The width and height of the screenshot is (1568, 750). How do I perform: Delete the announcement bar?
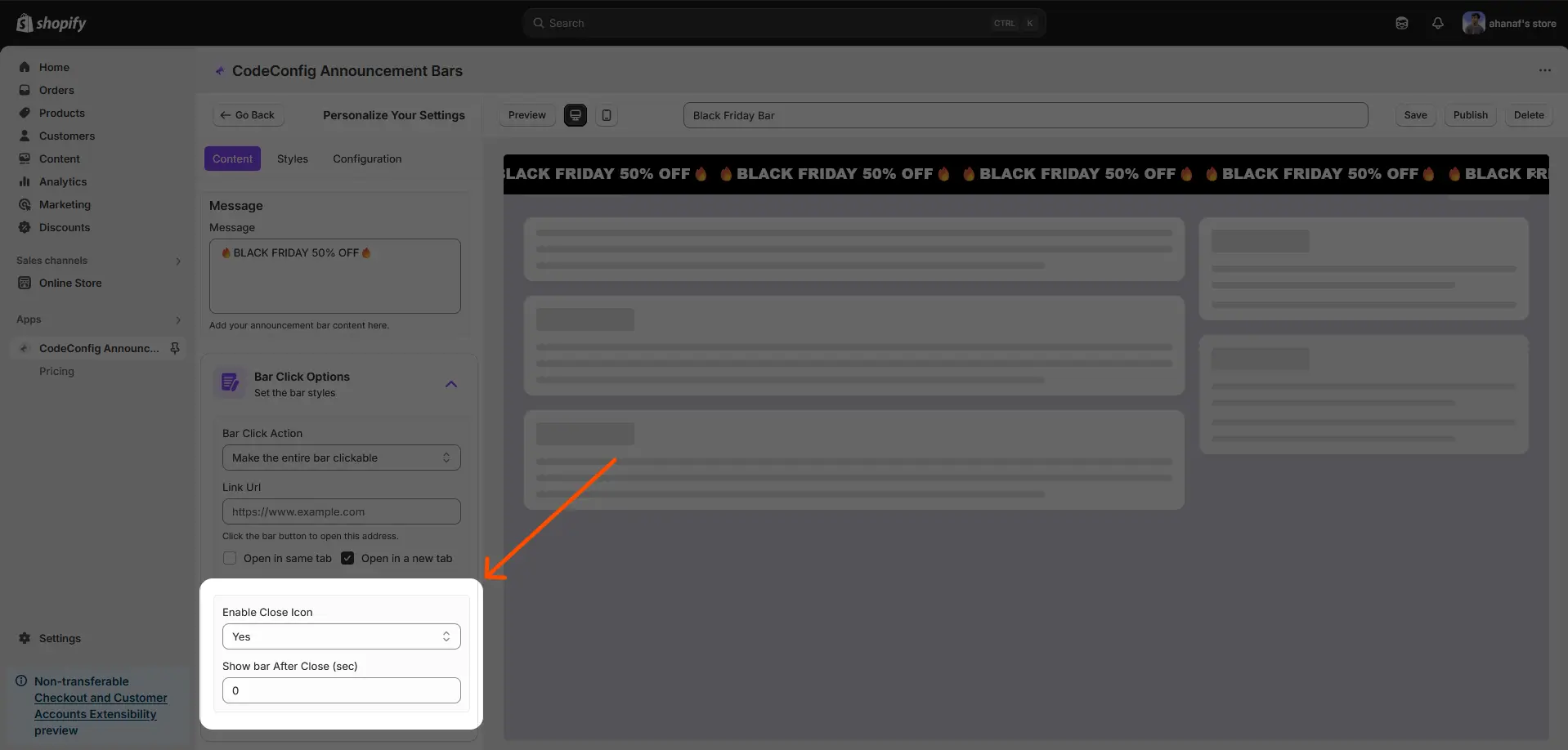click(x=1529, y=115)
